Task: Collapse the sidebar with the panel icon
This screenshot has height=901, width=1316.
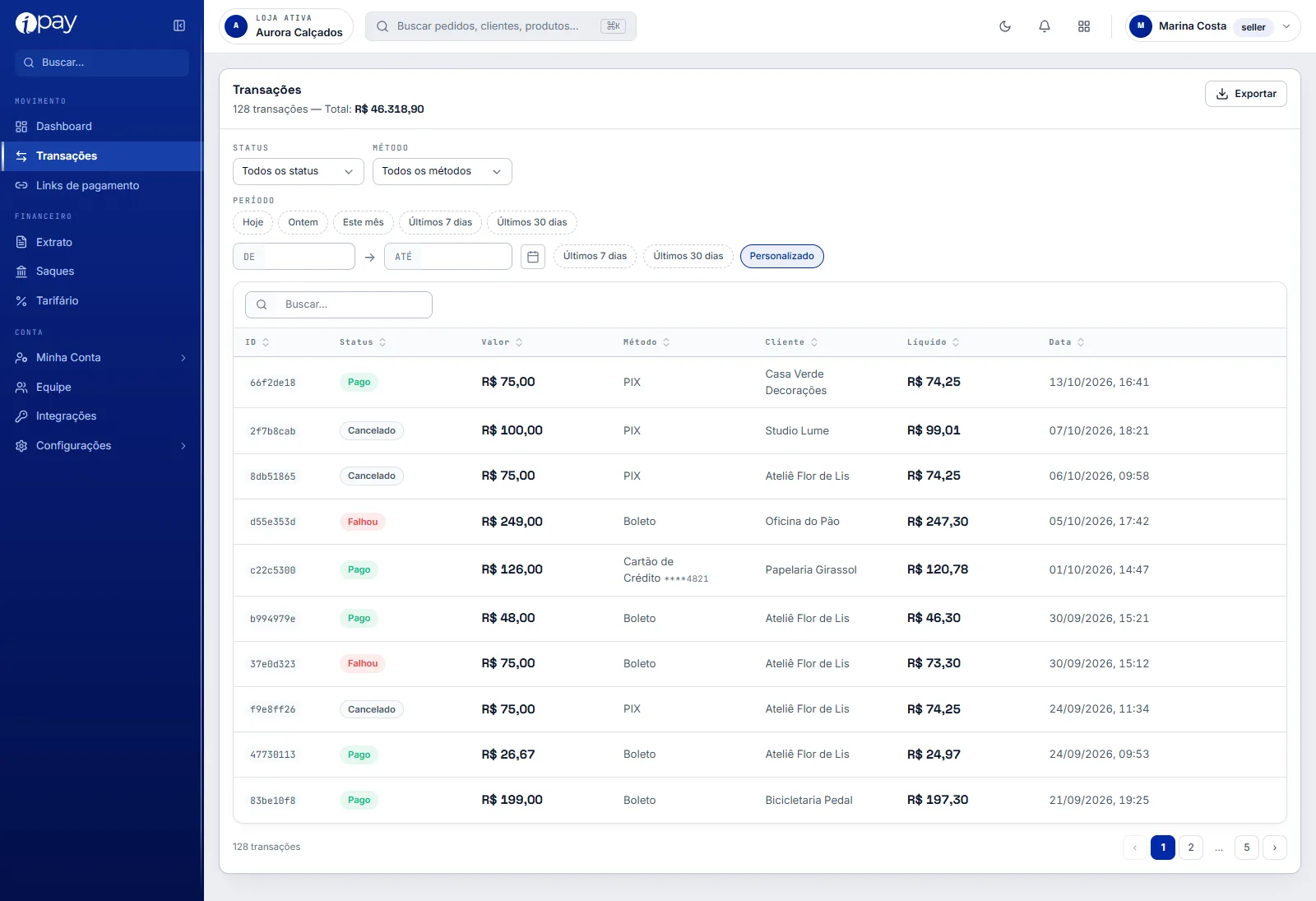Action: pos(179,26)
